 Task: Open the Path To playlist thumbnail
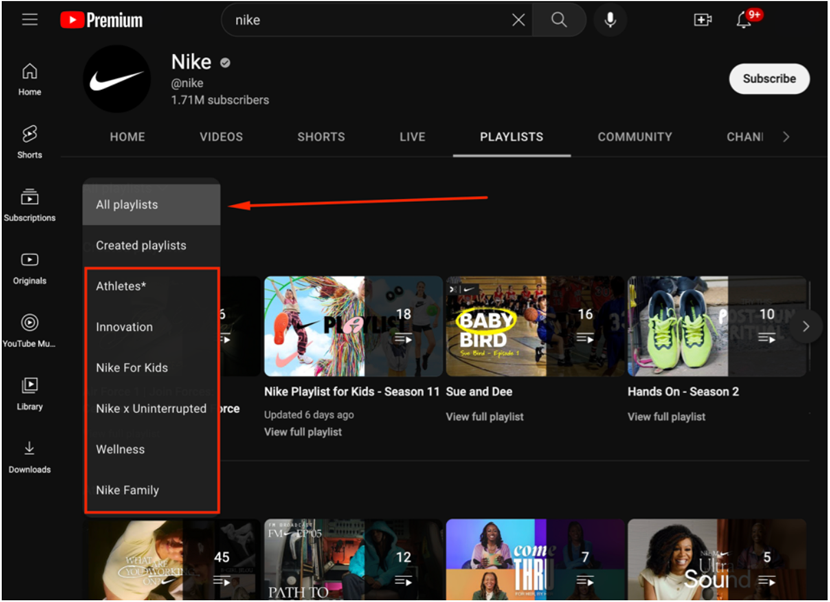pos(353,559)
